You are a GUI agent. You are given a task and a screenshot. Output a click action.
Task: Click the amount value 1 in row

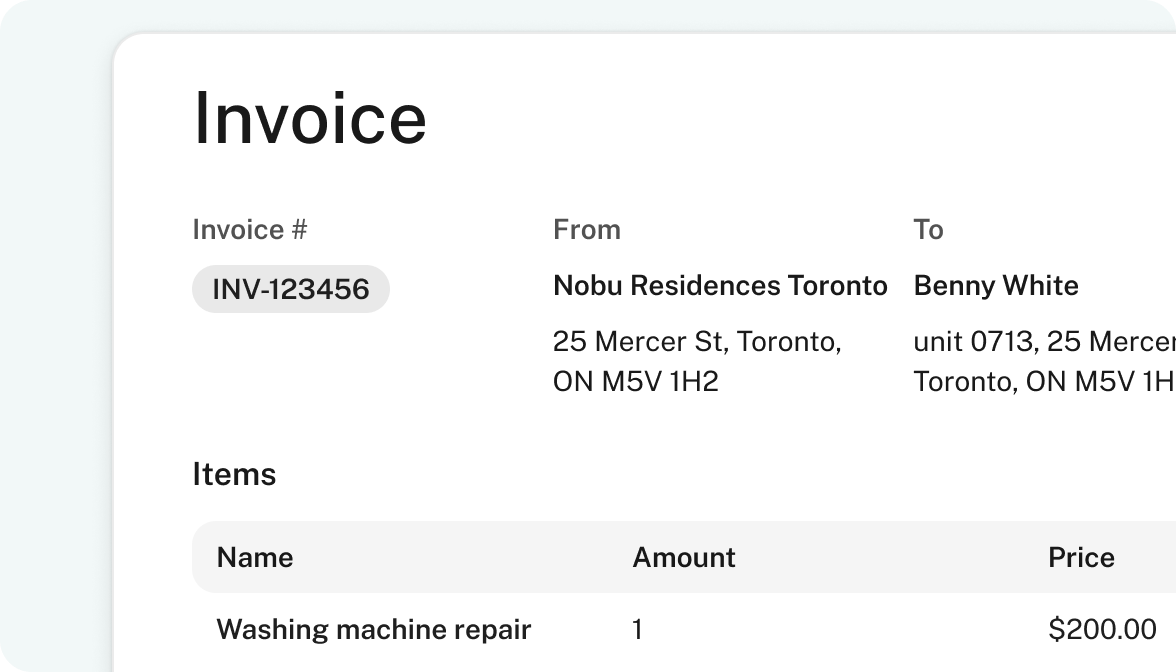[638, 629]
